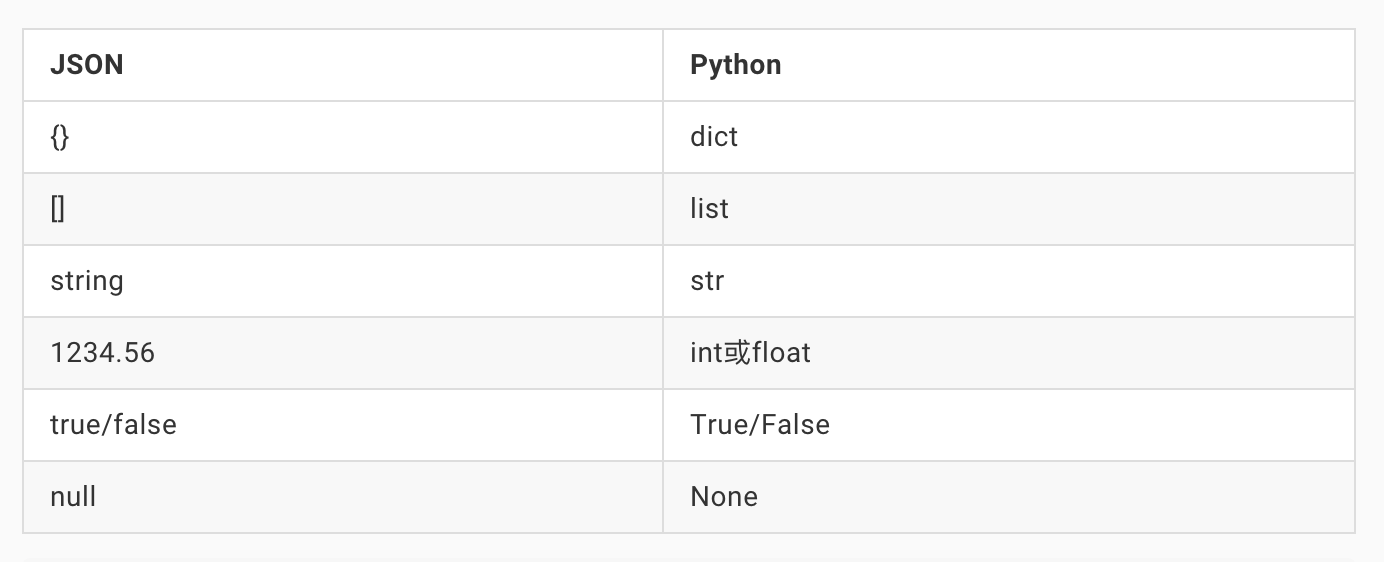Click capitalized True in the Python column
This screenshot has width=1384, height=562.
point(719,425)
